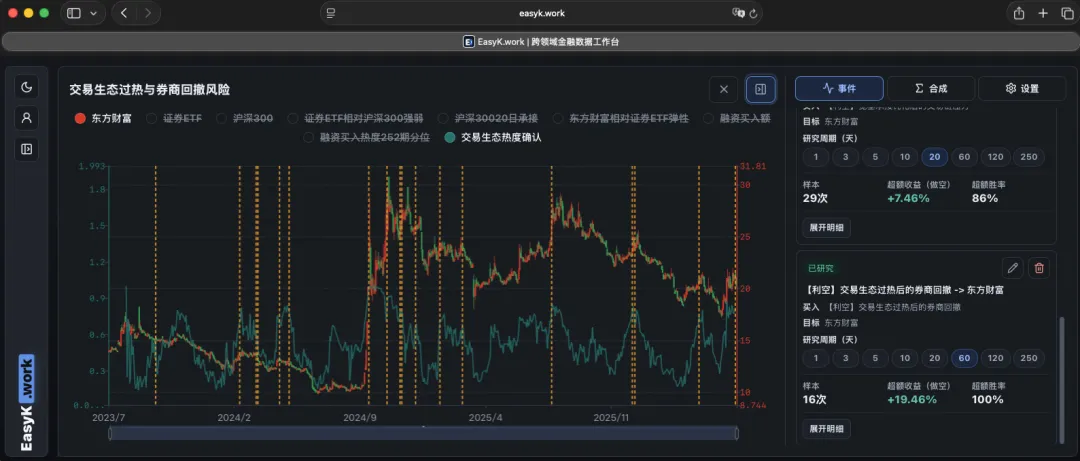Switch to 合成 tab
This screenshot has width=1080, height=461.
(931, 89)
